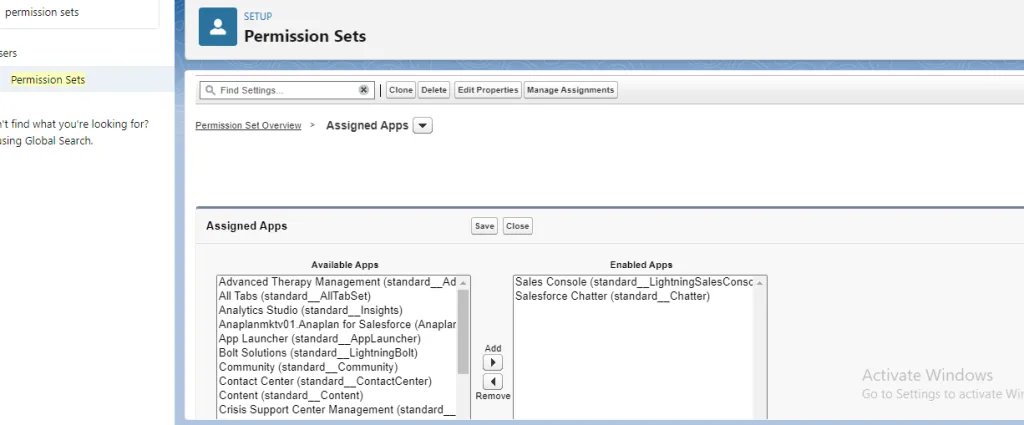Viewport: 1024px width, 425px height.
Task: Clear the Find Settings search box
Action: point(364,90)
